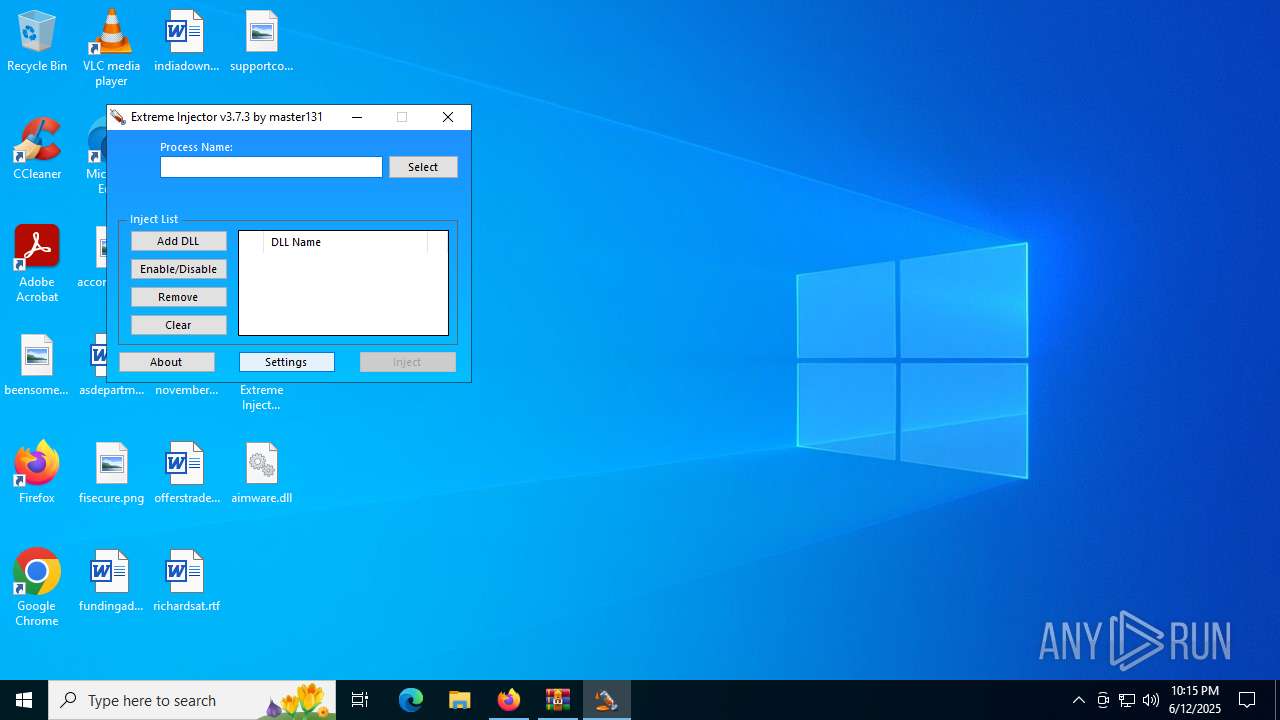Image resolution: width=1280 pixels, height=720 pixels.
Task: Open the offerstrade Word document icon
Action: 186,472
